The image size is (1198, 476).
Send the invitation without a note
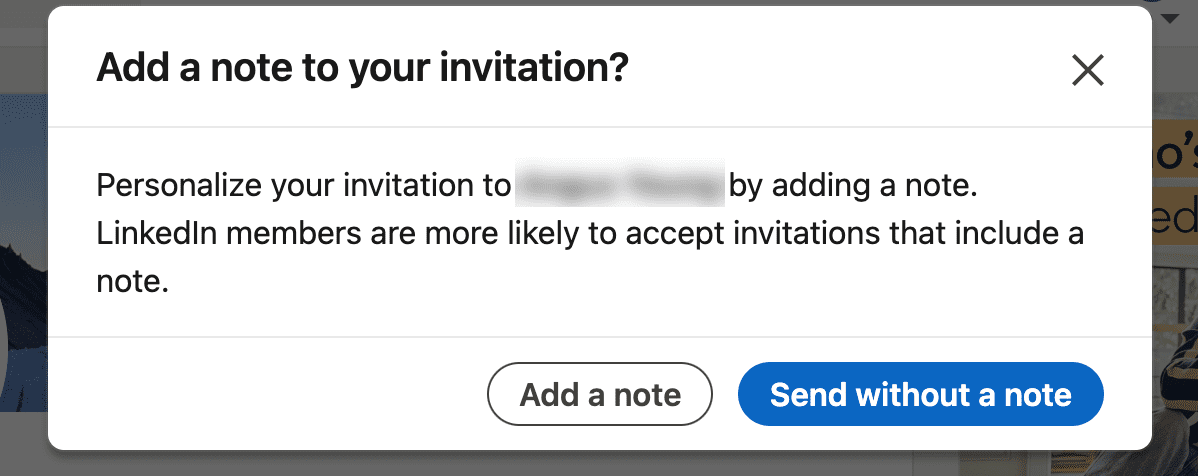[x=920, y=395]
